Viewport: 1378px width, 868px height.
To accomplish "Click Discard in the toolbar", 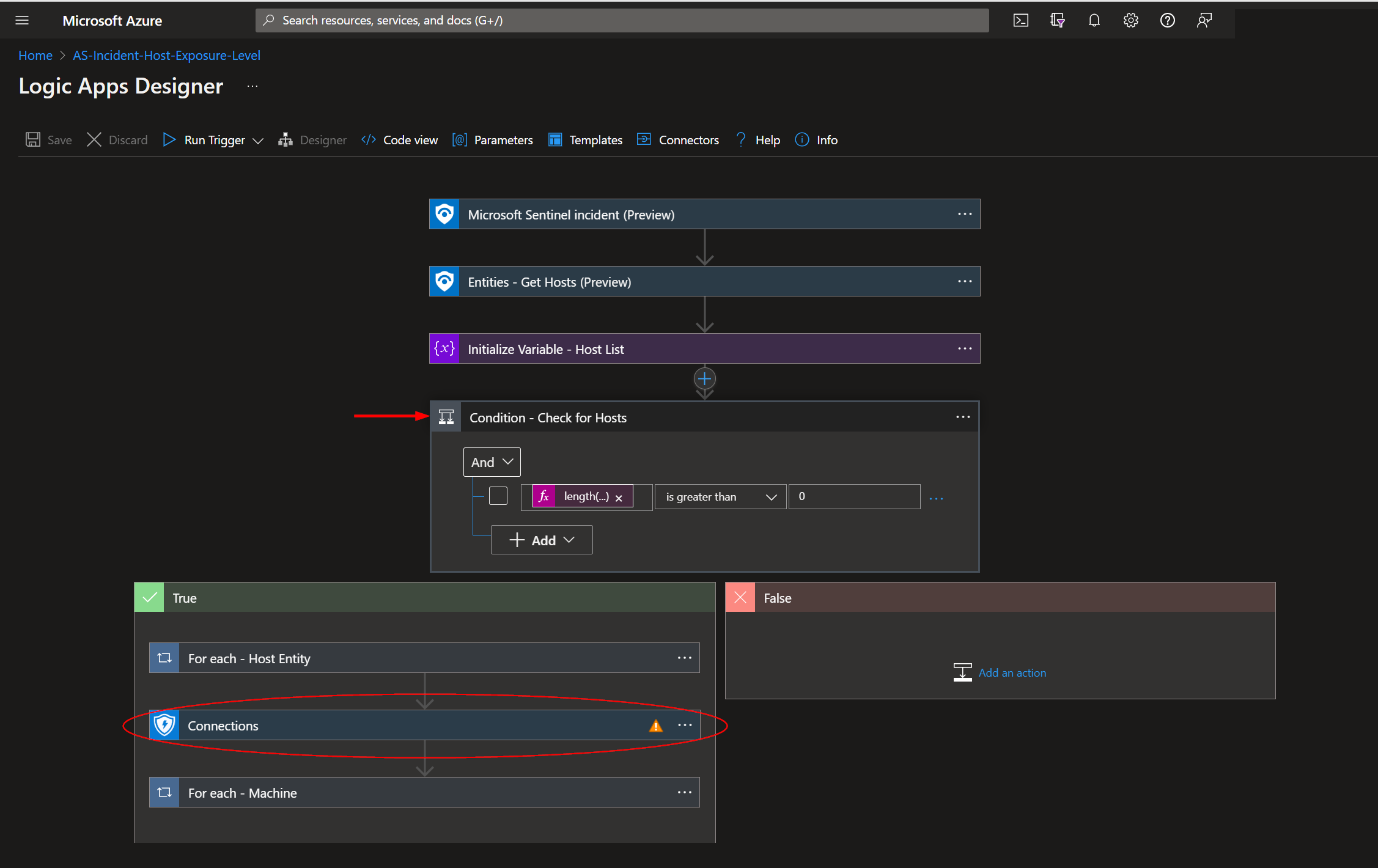I will click(117, 140).
